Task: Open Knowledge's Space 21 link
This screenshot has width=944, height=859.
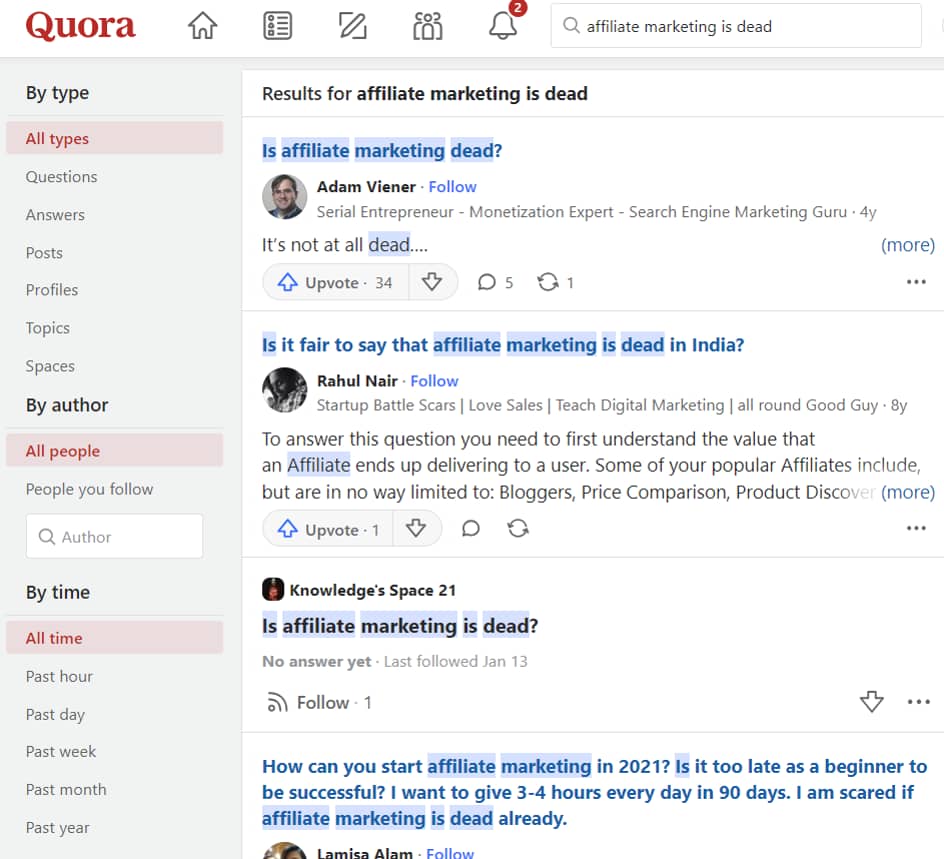Action: point(372,590)
